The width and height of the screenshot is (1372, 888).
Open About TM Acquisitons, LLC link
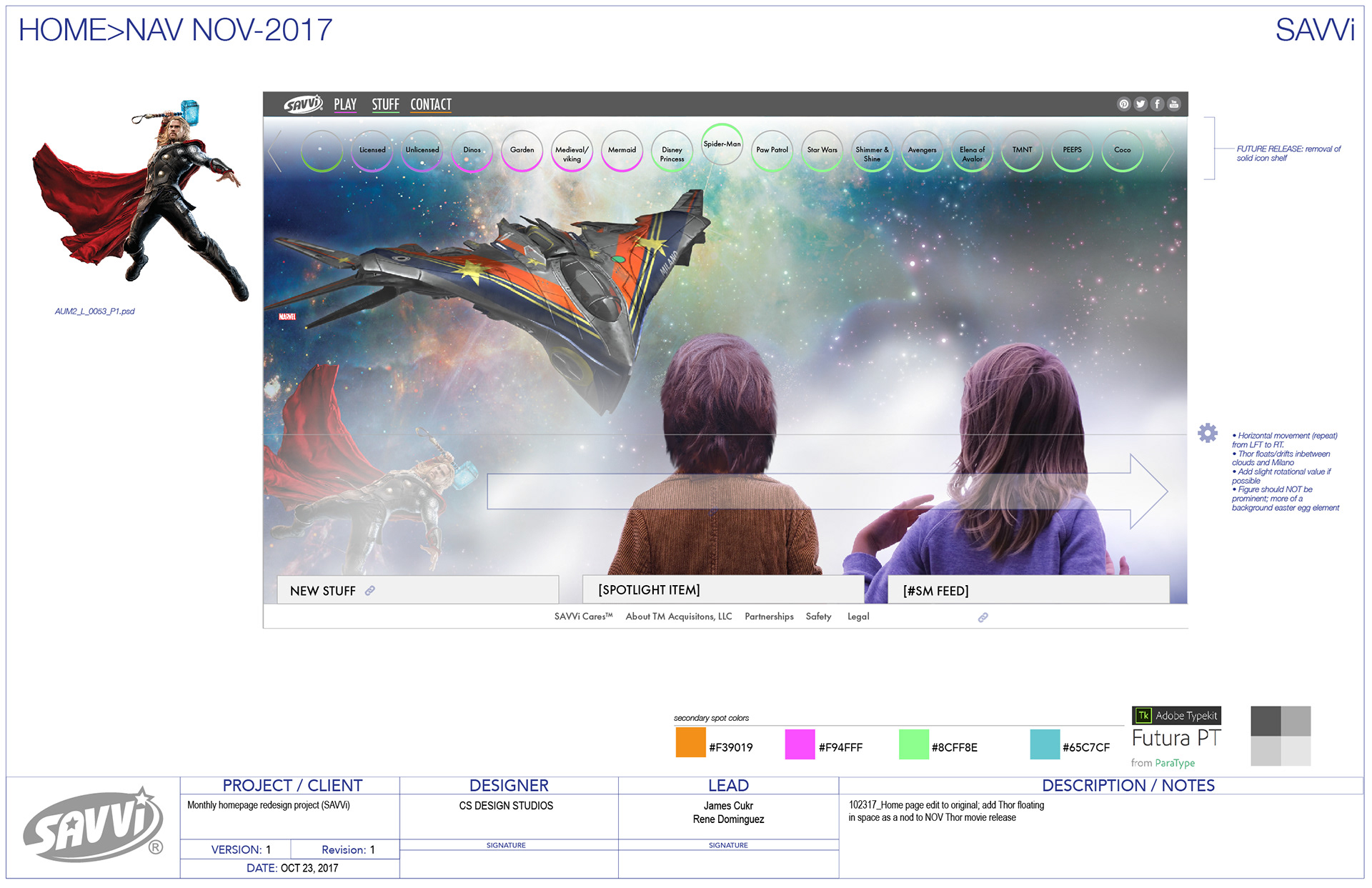[679, 617]
